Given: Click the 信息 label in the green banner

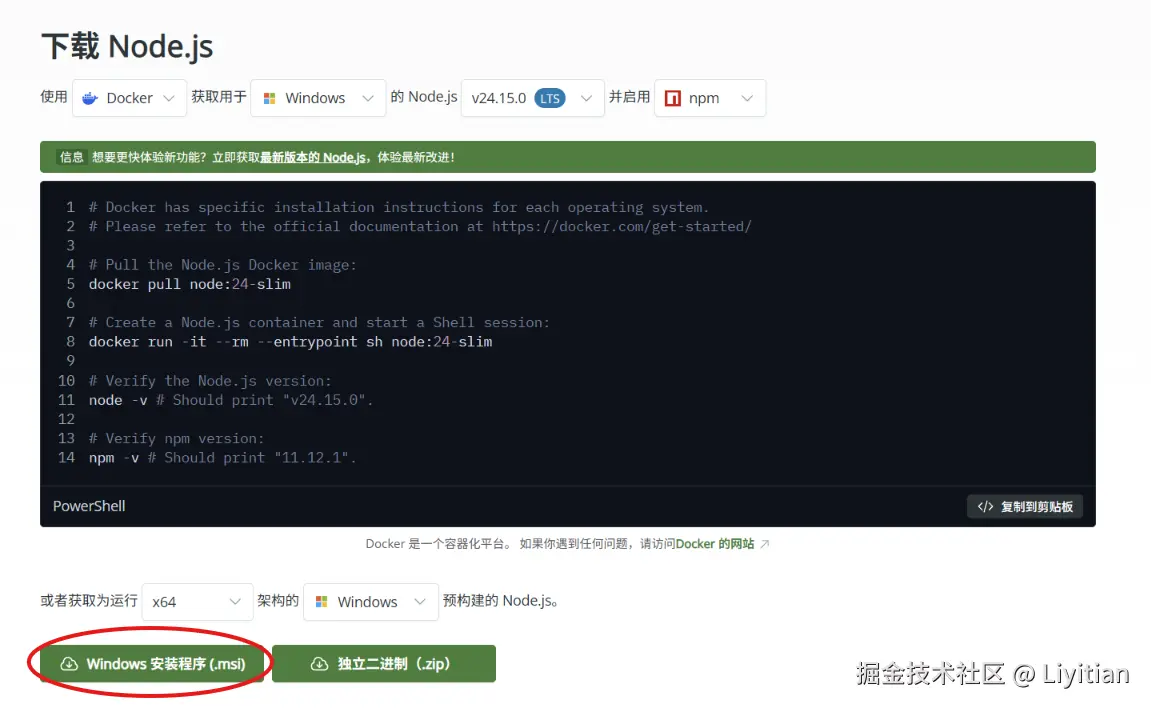Looking at the screenshot, I should (x=71, y=157).
